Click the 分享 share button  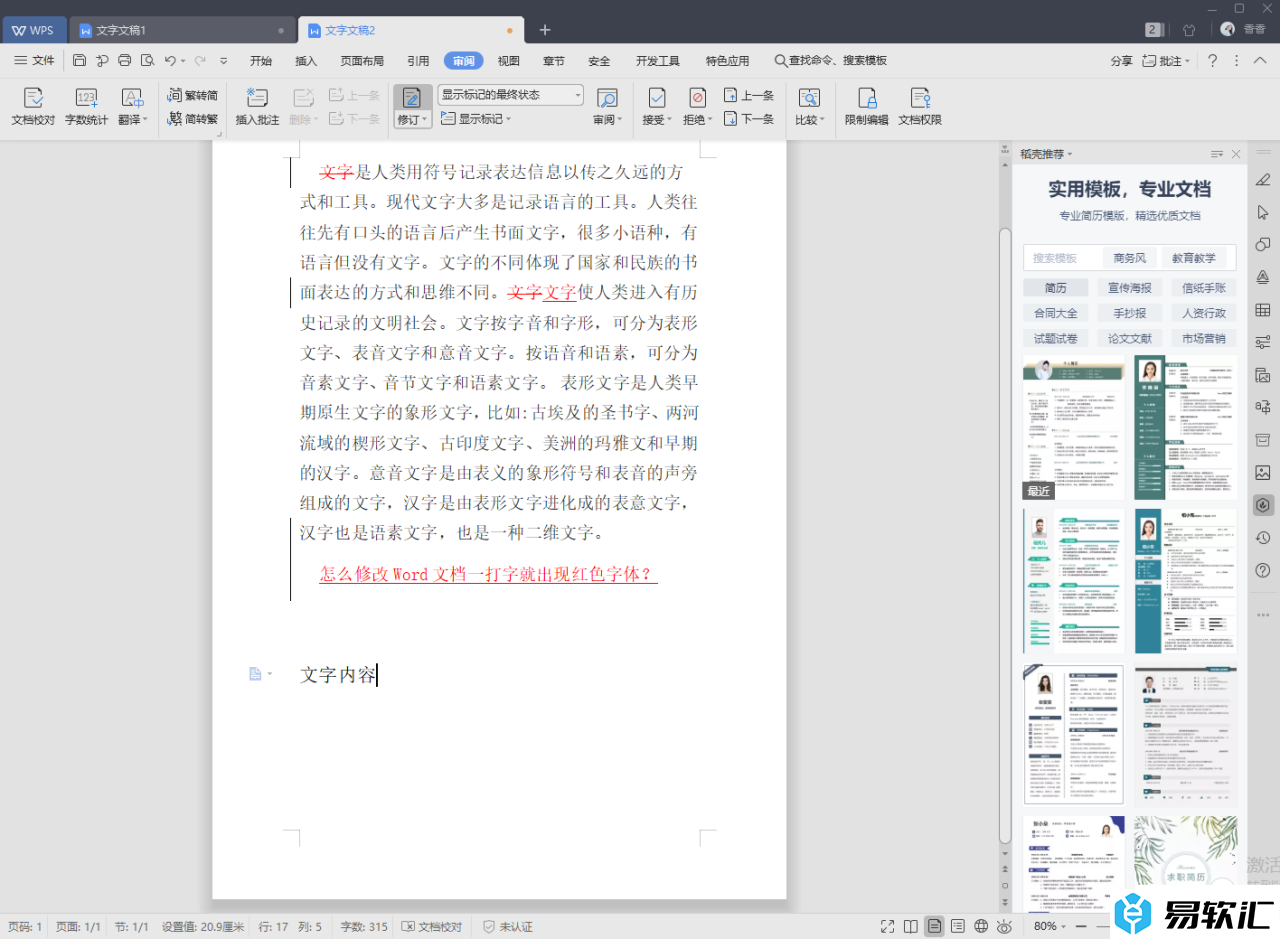pos(1121,61)
